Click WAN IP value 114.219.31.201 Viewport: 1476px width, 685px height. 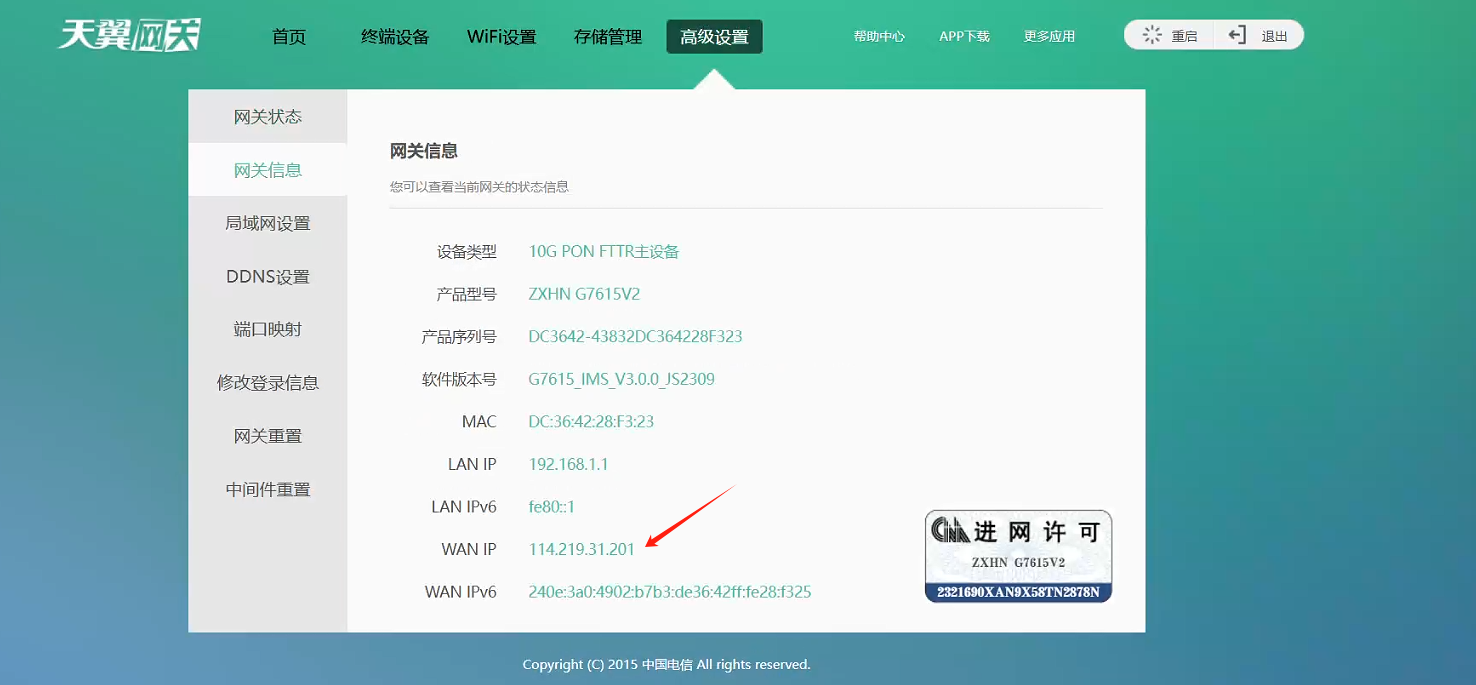pyautogui.click(x=581, y=549)
